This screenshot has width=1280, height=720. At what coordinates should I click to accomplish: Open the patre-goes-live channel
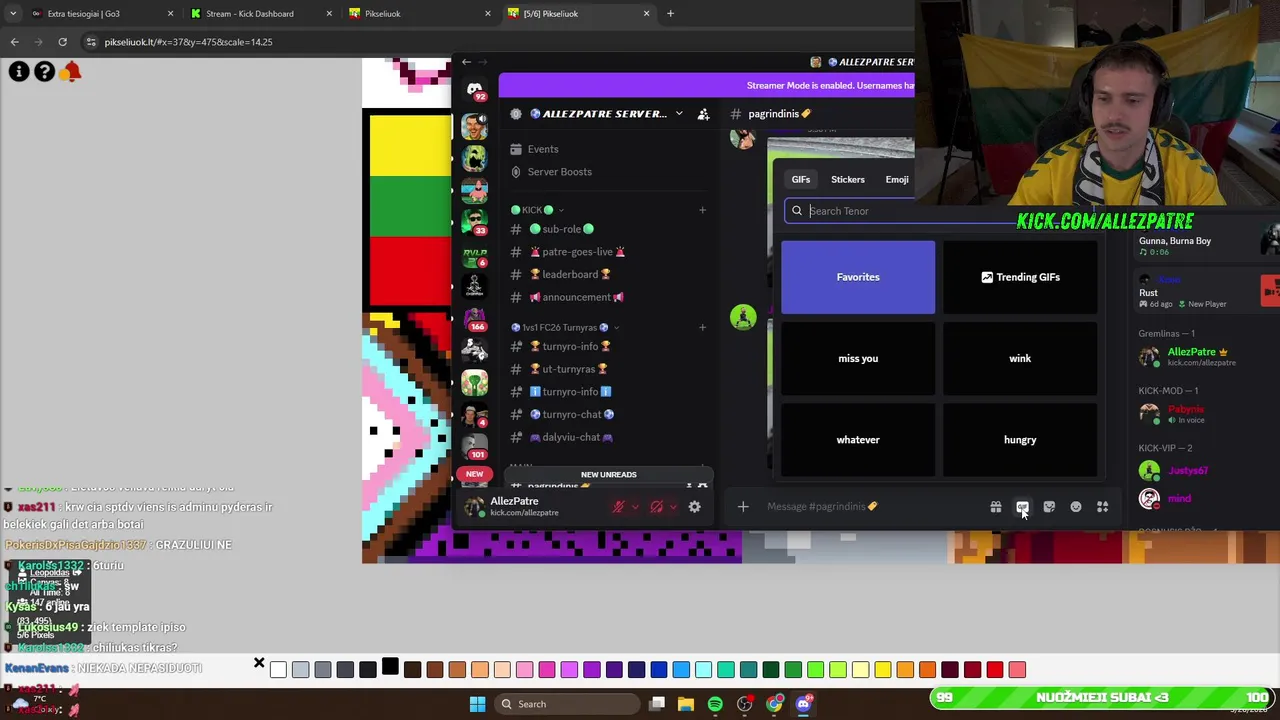click(578, 252)
